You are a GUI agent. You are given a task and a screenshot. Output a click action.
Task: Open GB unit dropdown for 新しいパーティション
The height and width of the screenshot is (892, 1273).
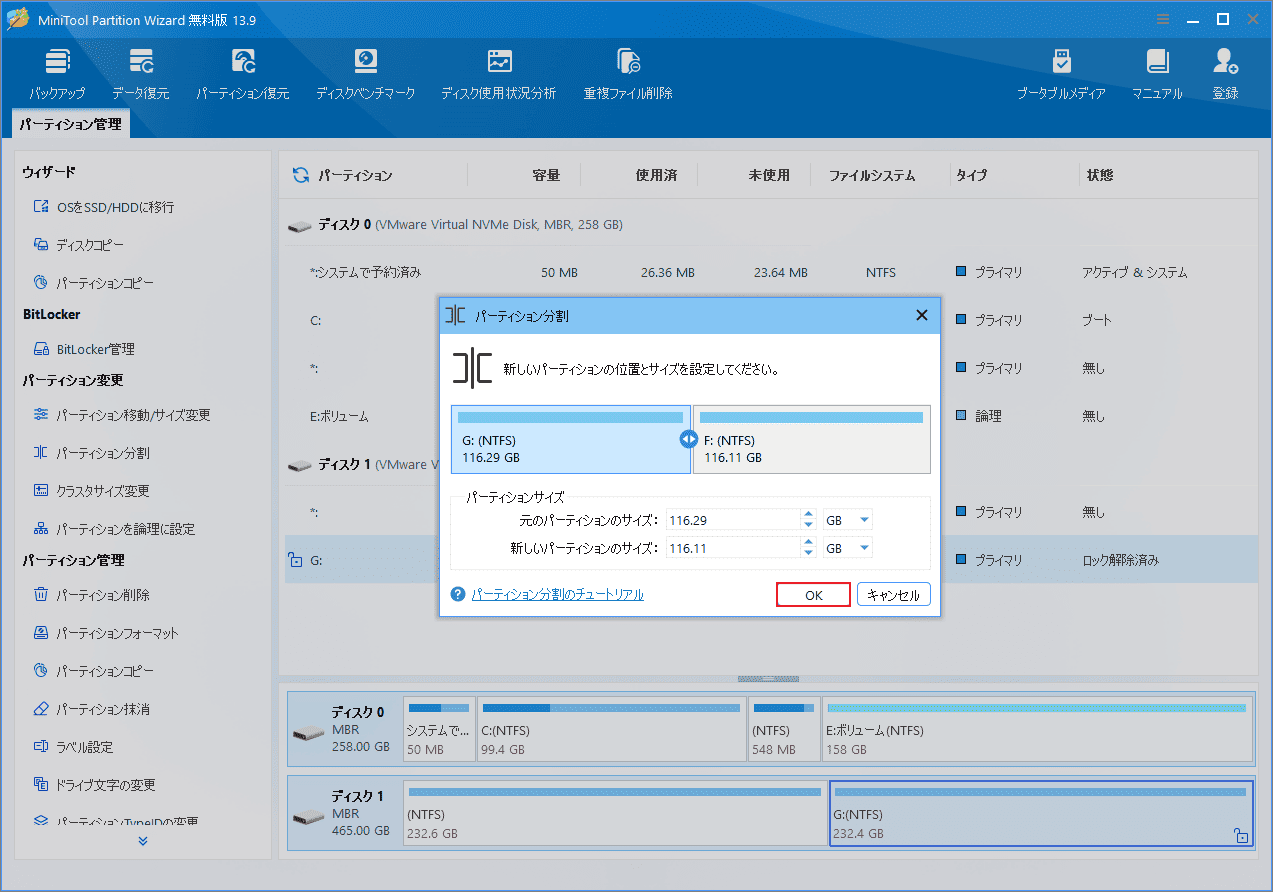pos(847,548)
